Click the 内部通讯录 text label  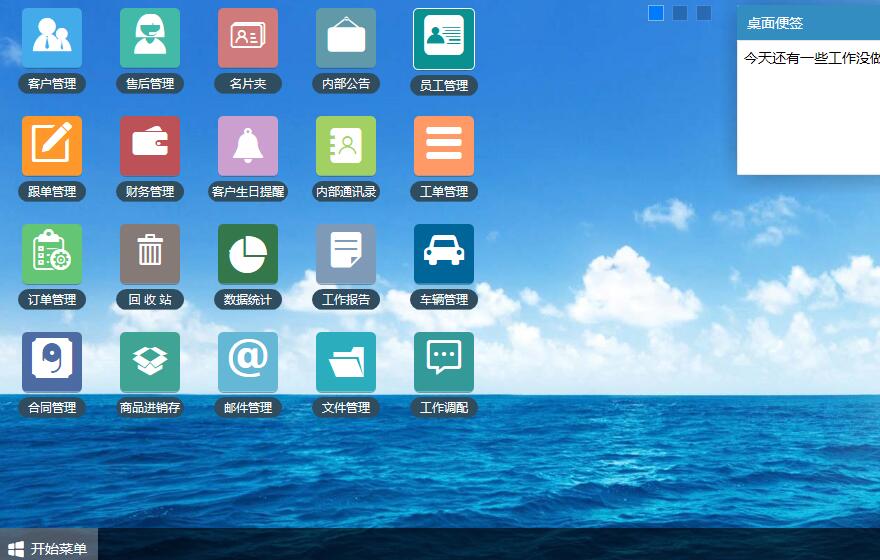(x=346, y=192)
